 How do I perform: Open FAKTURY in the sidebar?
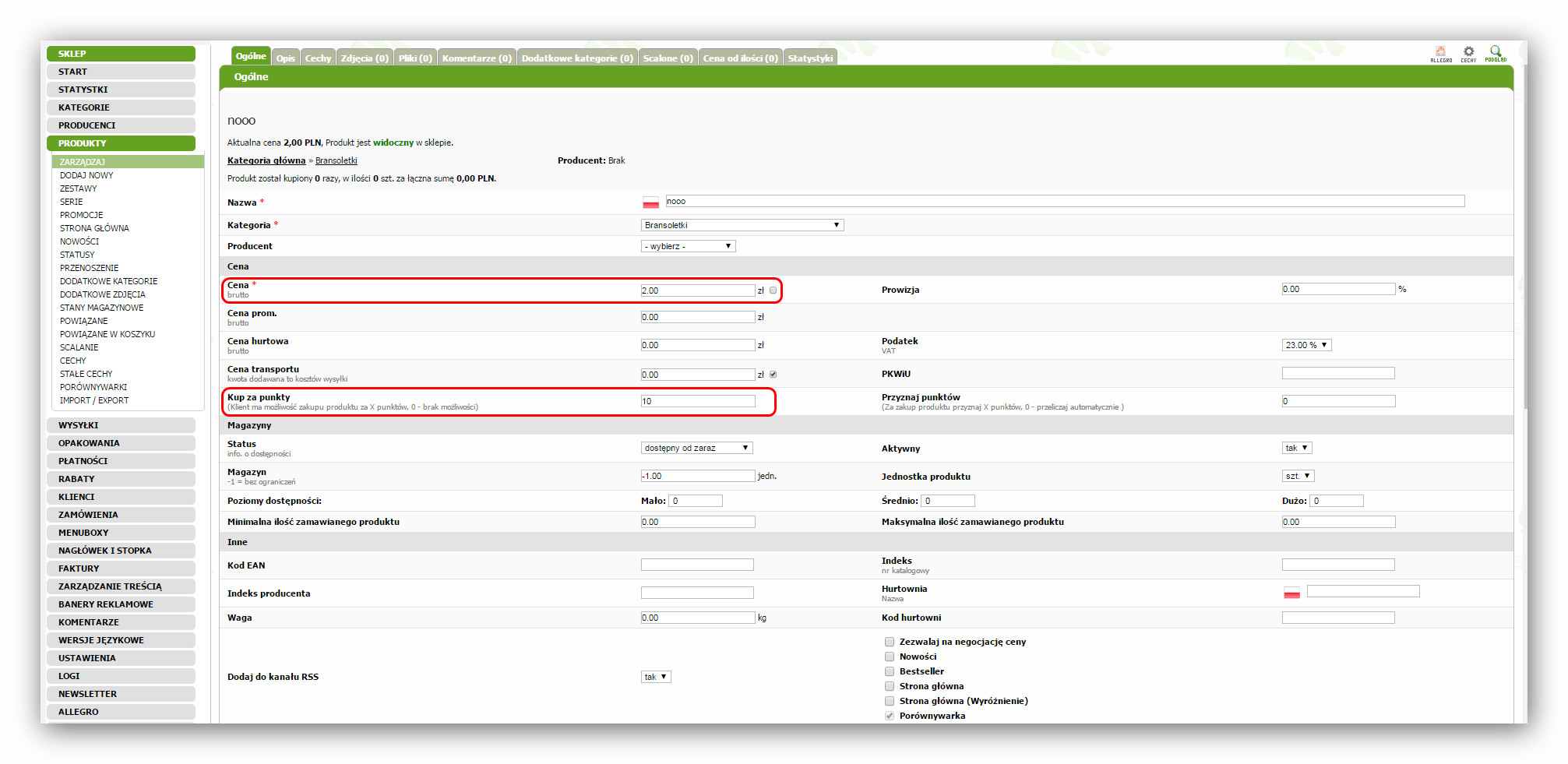pos(121,569)
